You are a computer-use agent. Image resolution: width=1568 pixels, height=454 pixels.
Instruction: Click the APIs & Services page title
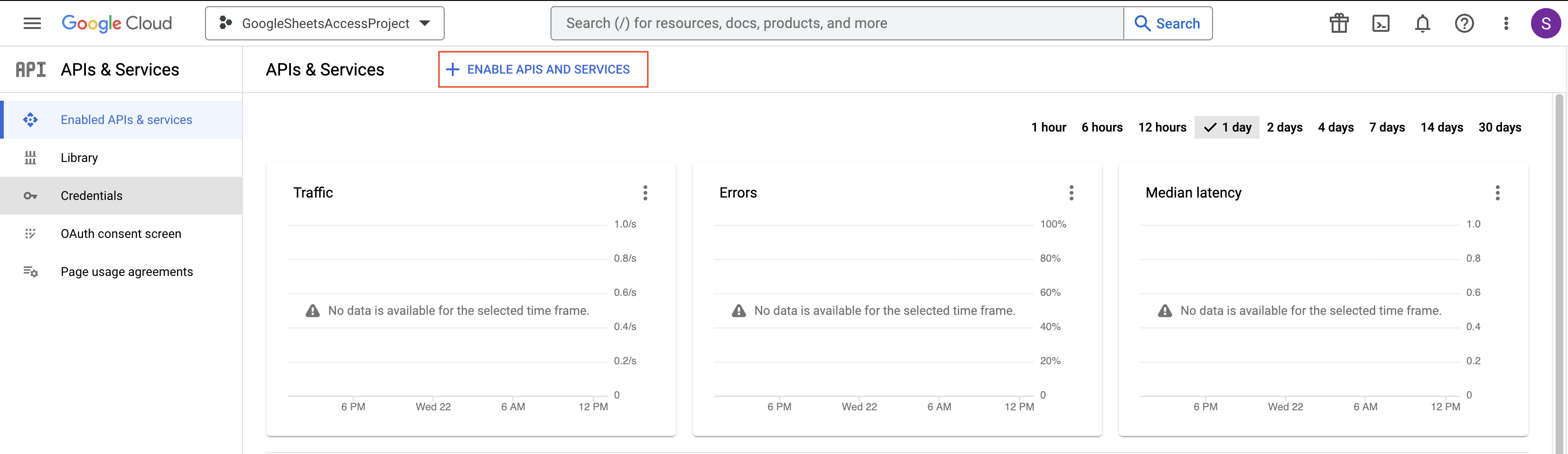coord(325,69)
